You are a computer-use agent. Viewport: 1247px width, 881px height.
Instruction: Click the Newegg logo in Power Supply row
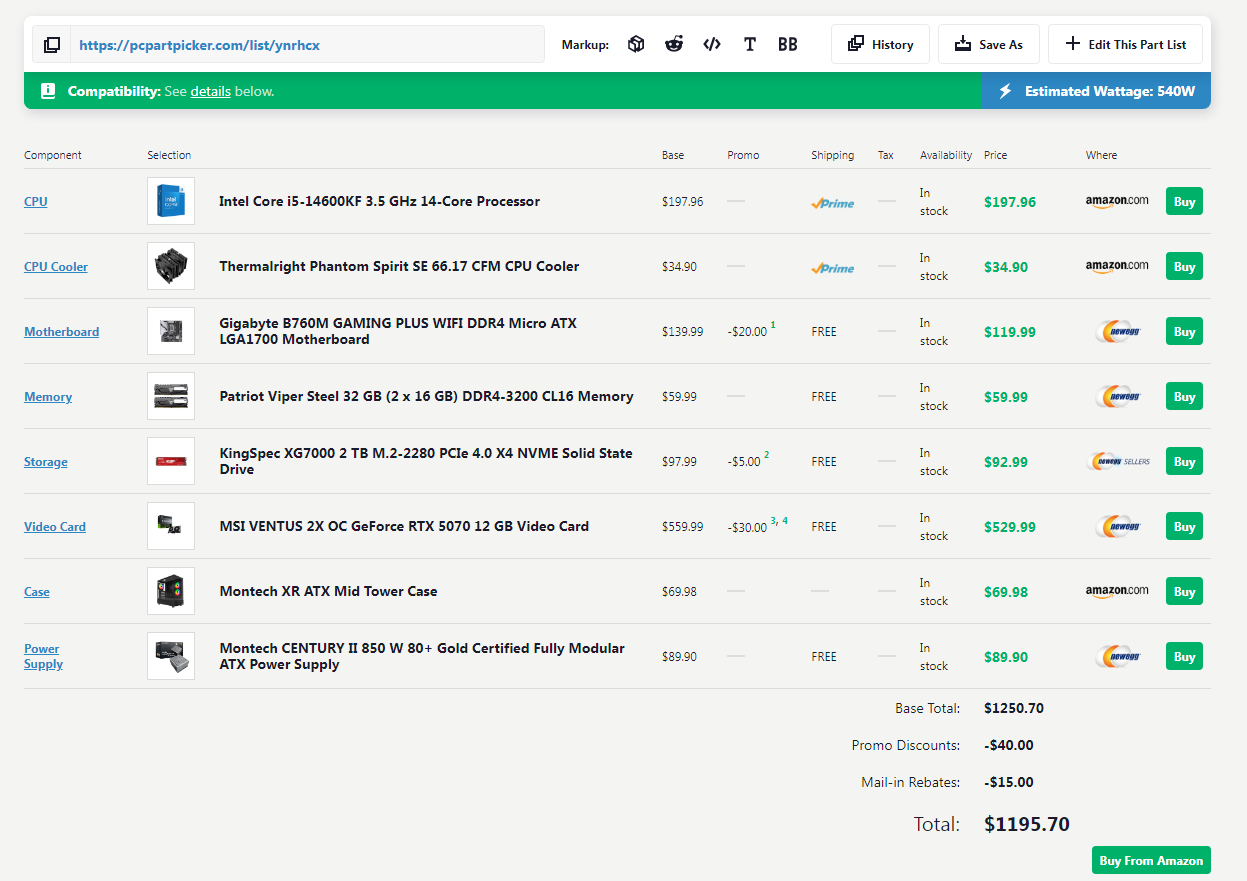pyautogui.click(x=1118, y=656)
